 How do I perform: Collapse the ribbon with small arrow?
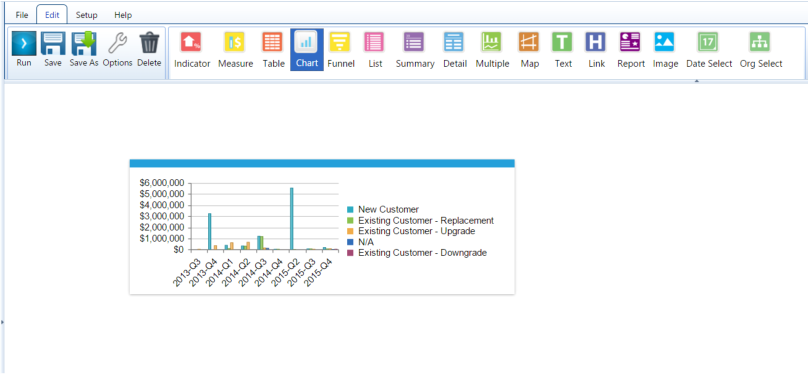(x=697, y=81)
